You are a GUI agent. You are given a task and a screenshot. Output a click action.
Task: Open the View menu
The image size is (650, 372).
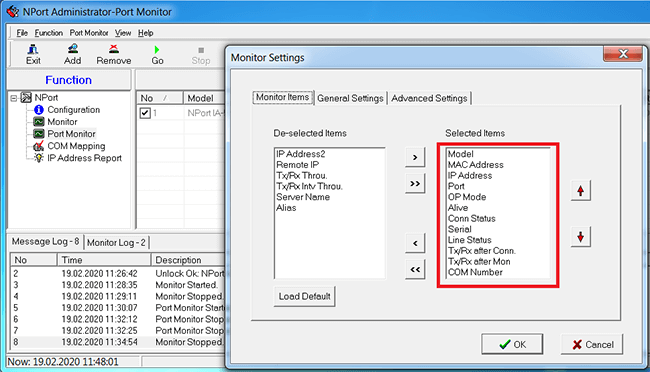(x=123, y=33)
